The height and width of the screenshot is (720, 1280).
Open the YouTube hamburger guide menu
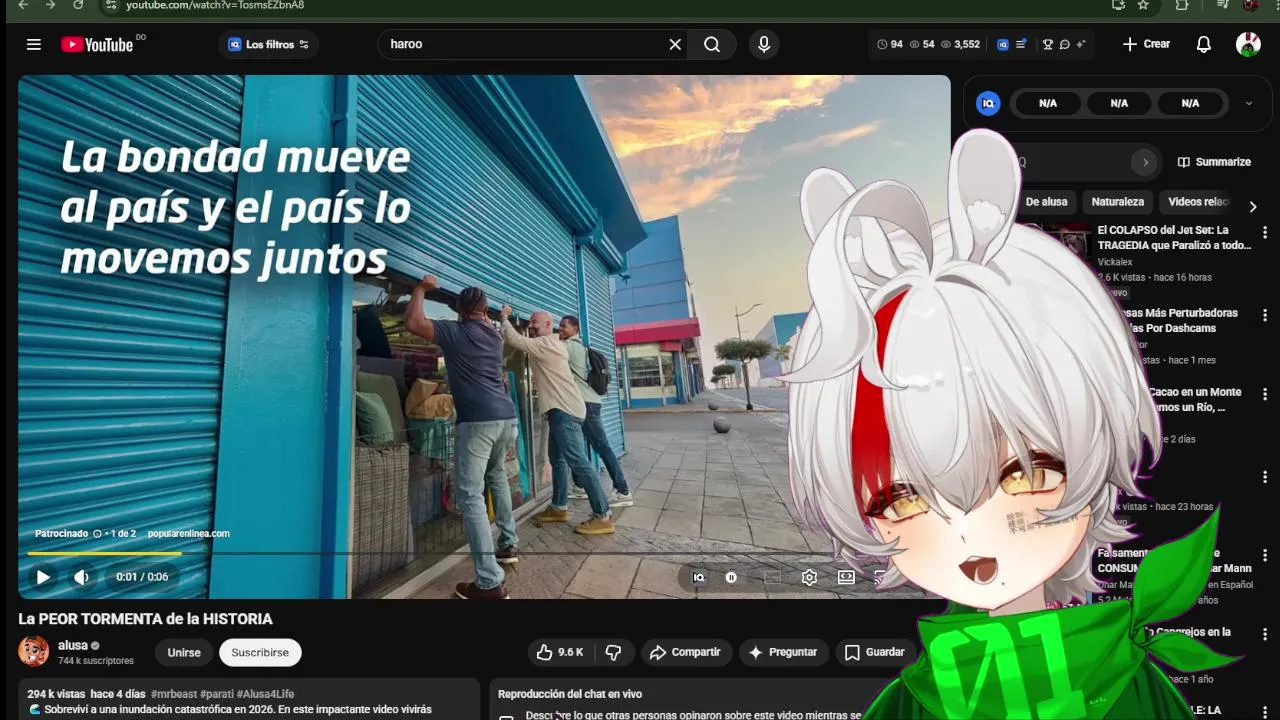(x=34, y=44)
